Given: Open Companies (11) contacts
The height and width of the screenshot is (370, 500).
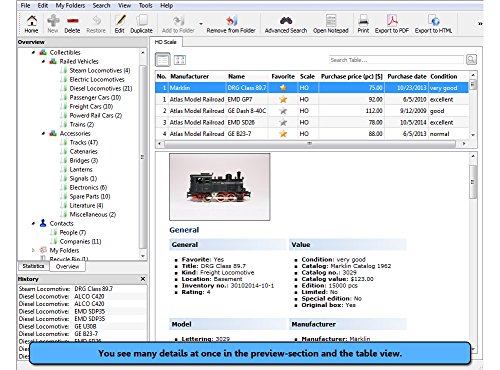Looking at the screenshot, I should pos(80,241).
